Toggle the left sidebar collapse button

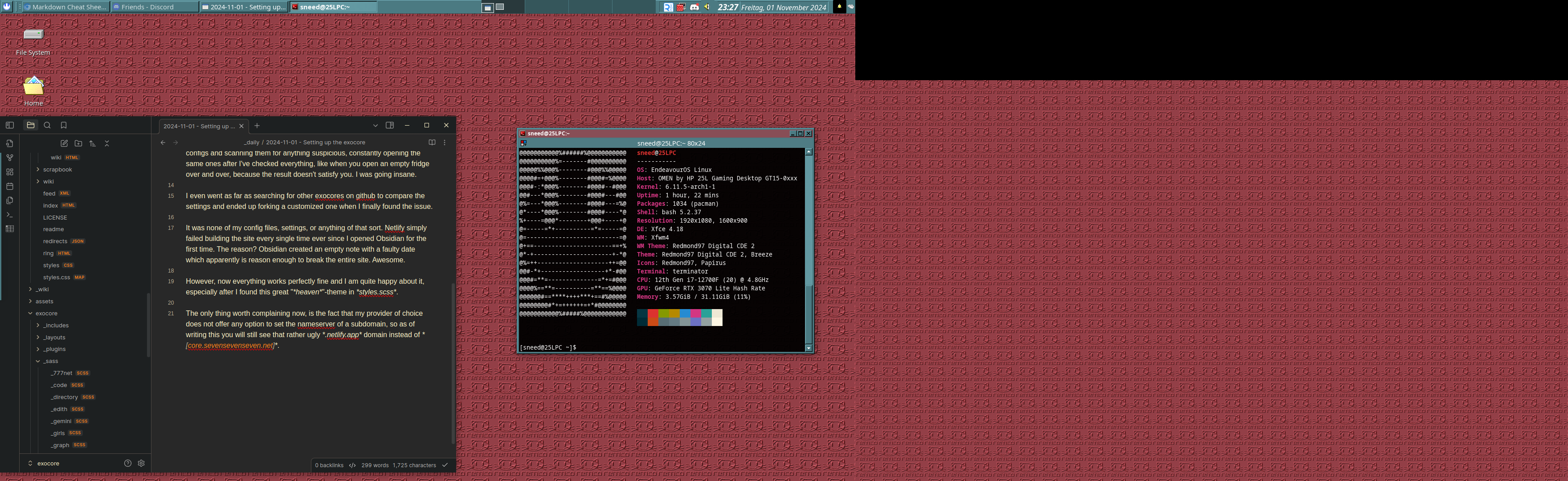click(10, 126)
